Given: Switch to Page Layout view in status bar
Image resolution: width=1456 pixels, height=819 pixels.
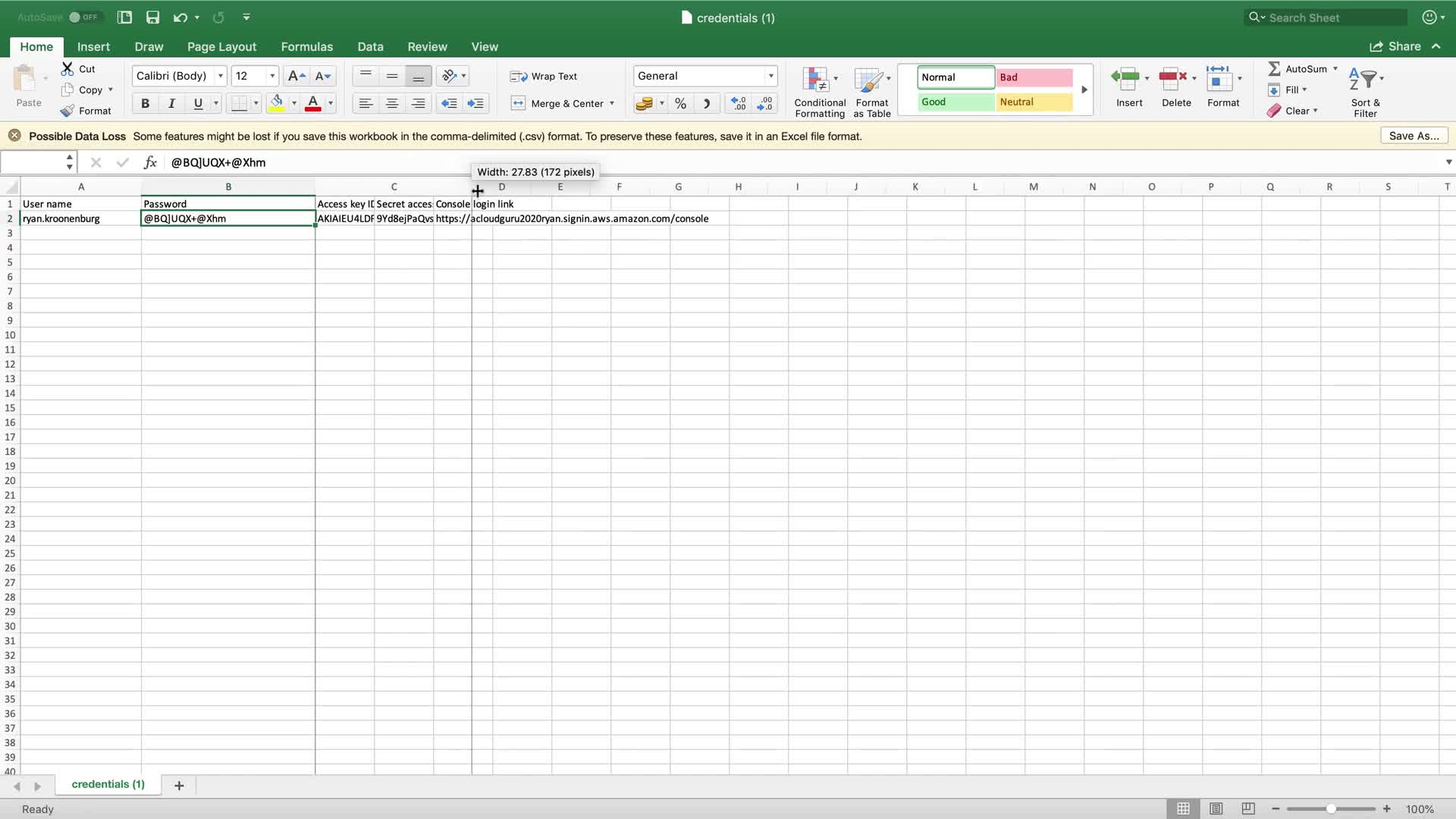Looking at the screenshot, I should [1216, 808].
